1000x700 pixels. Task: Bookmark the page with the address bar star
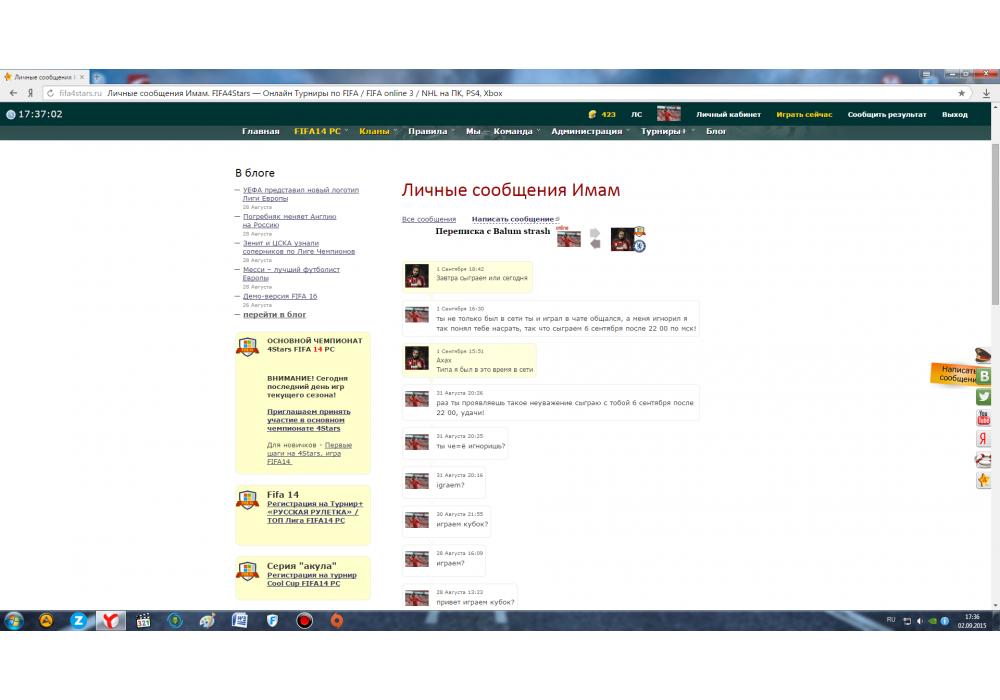[962, 93]
